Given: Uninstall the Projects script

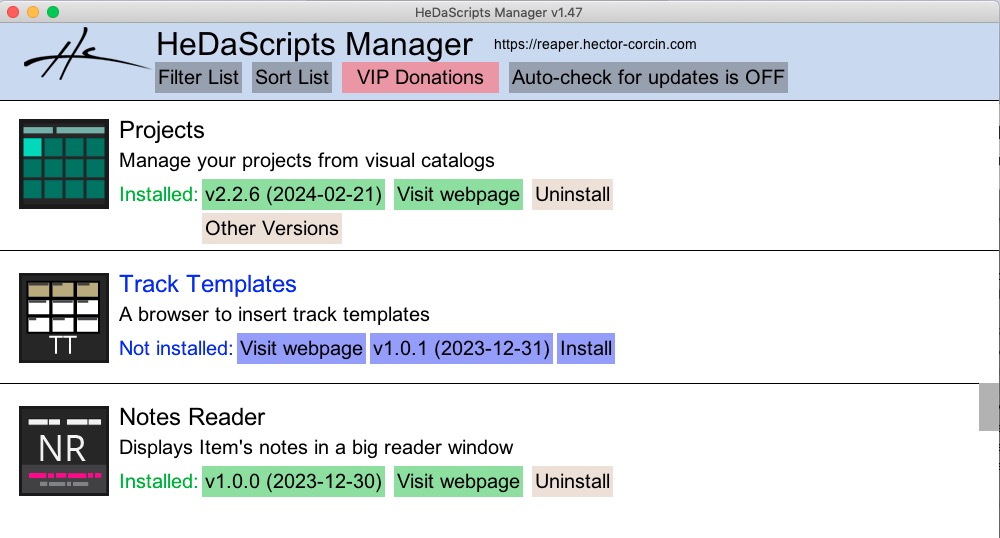Looking at the screenshot, I should point(573,194).
